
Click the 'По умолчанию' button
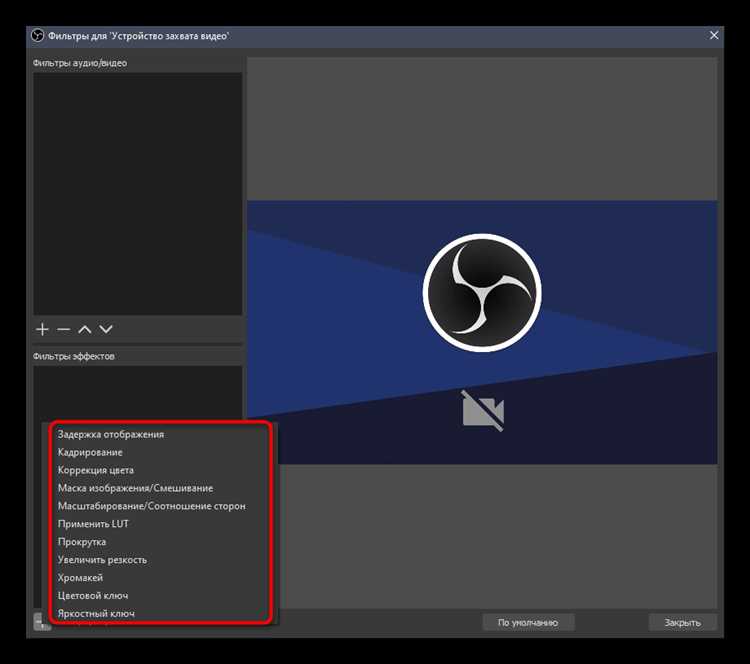528,622
